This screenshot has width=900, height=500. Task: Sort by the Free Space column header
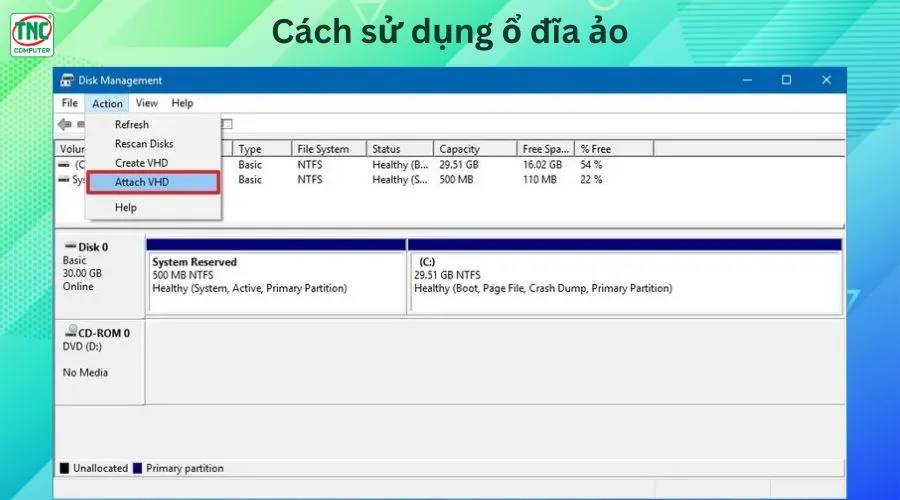pyautogui.click(x=545, y=149)
